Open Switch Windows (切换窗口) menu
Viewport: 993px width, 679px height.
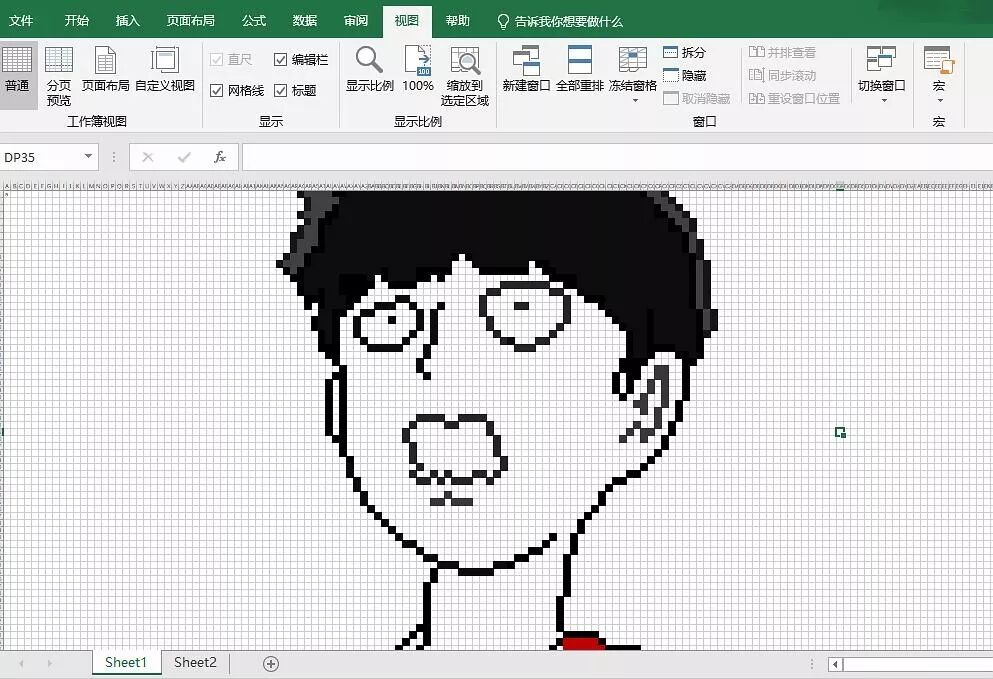[882, 75]
